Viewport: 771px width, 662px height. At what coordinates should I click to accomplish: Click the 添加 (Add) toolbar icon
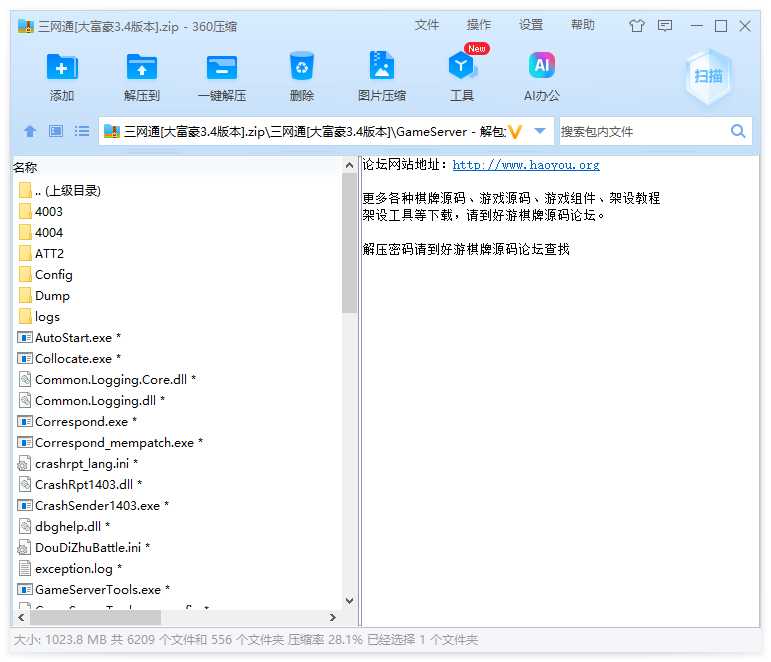pyautogui.click(x=62, y=67)
